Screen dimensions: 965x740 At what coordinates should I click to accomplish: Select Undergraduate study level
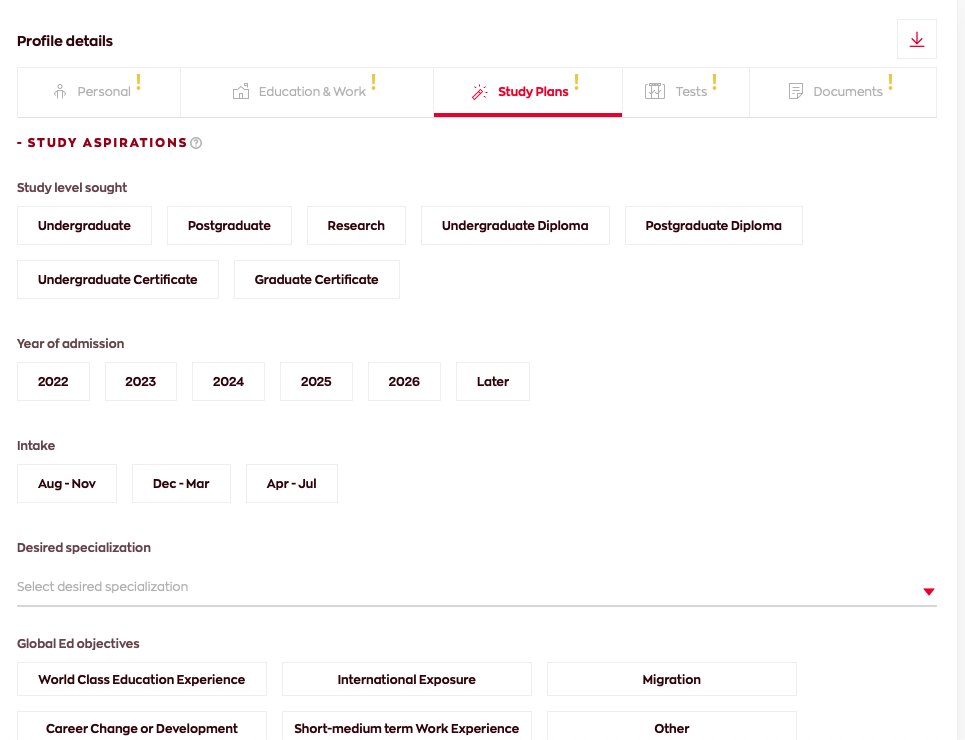(84, 226)
